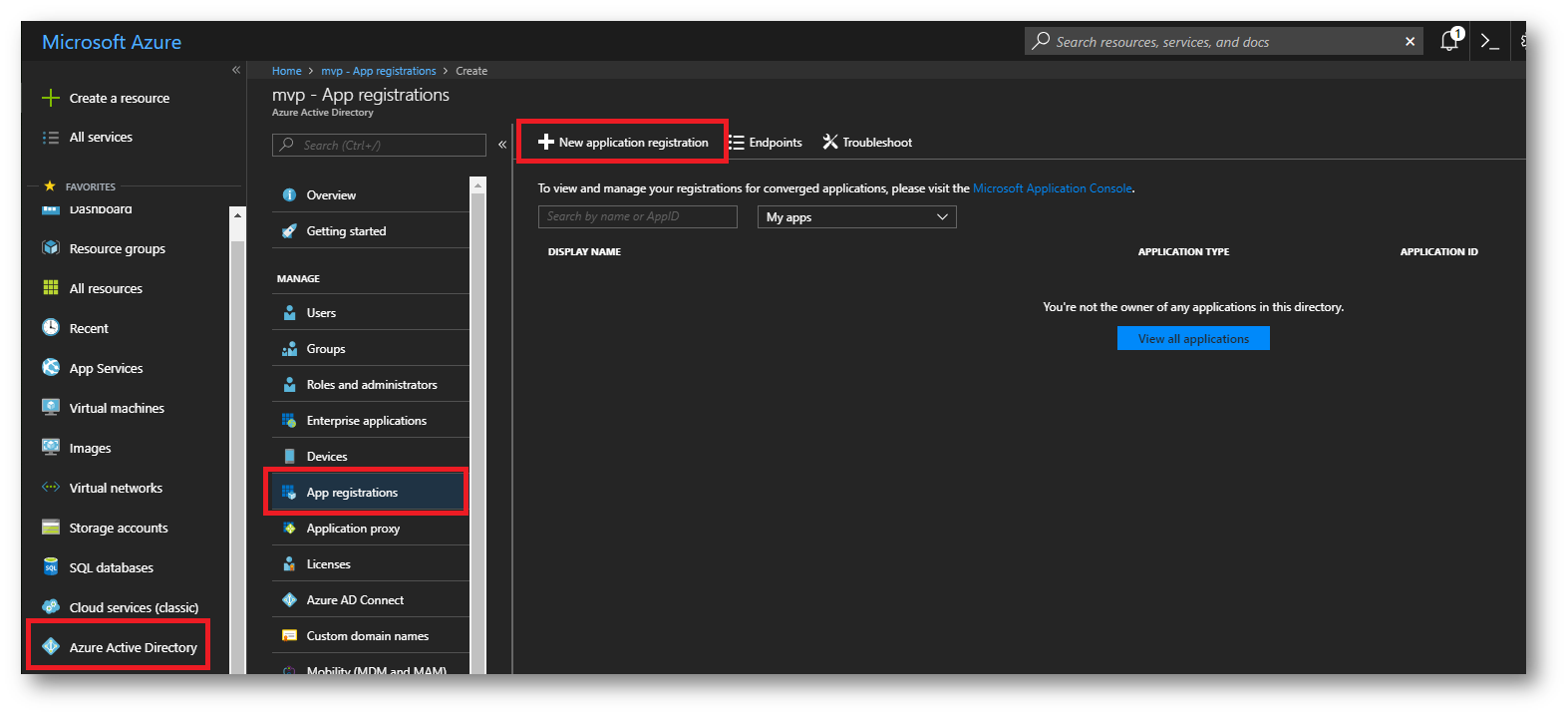Select App registrations in the blade menu

coord(370,493)
